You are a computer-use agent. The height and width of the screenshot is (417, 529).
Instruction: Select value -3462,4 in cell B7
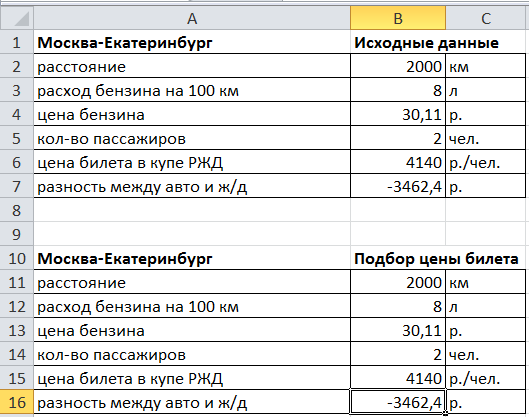pos(414,187)
